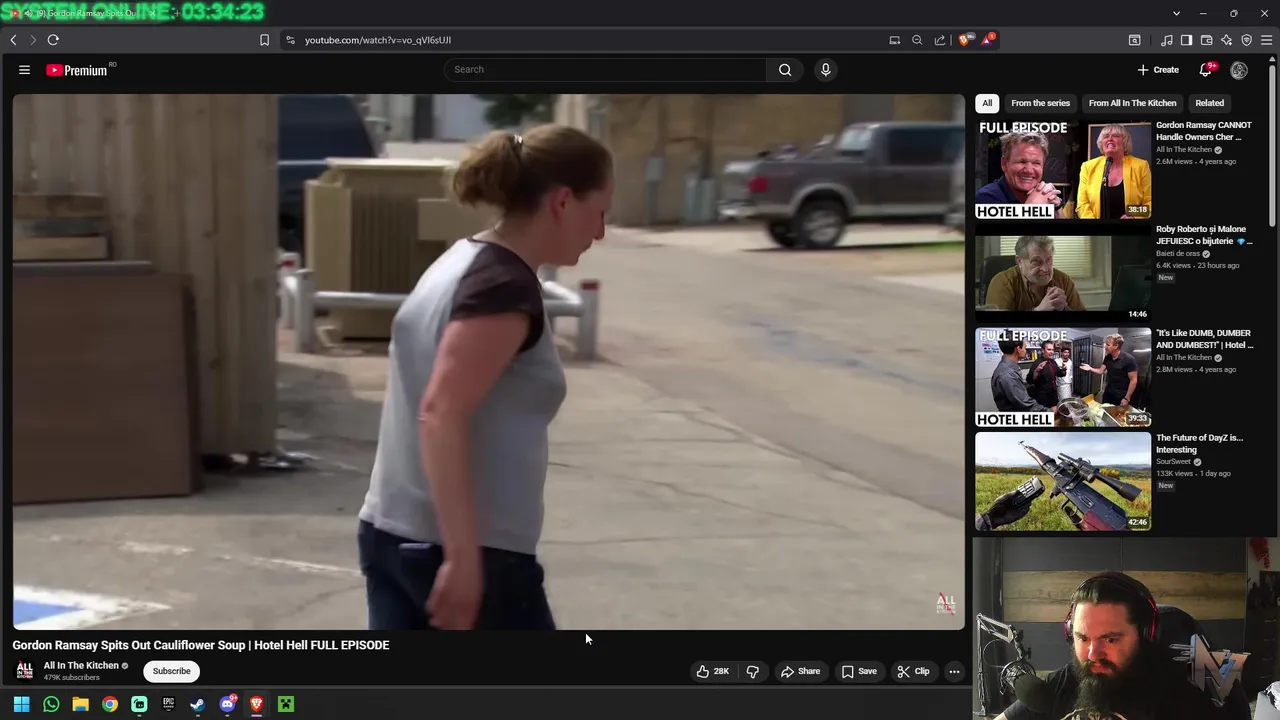Open the Roby Roberto și Malone video thumbnail

(1063, 273)
